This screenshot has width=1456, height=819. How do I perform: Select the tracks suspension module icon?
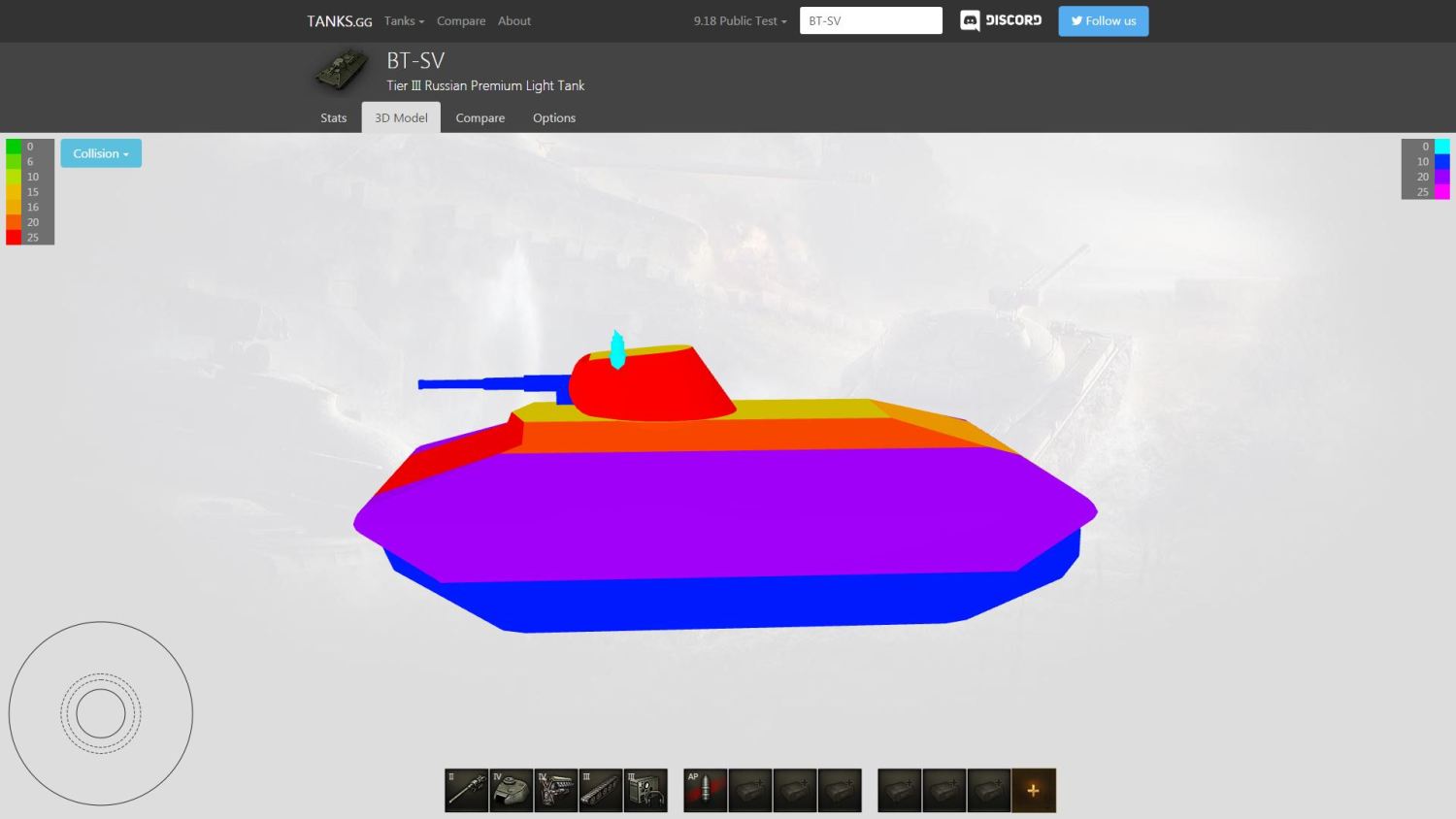tap(601, 791)
